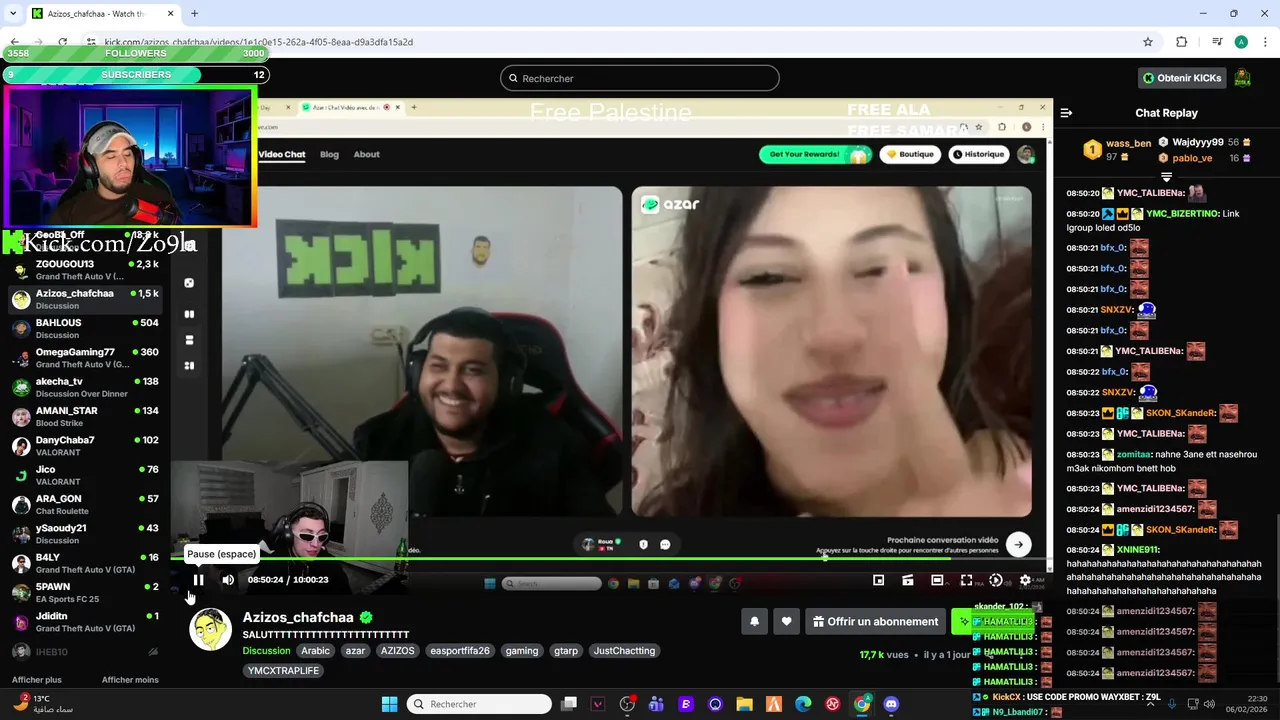
Task: Open ARA_GON channel in sidebar
Action: [x=85, y=505]
